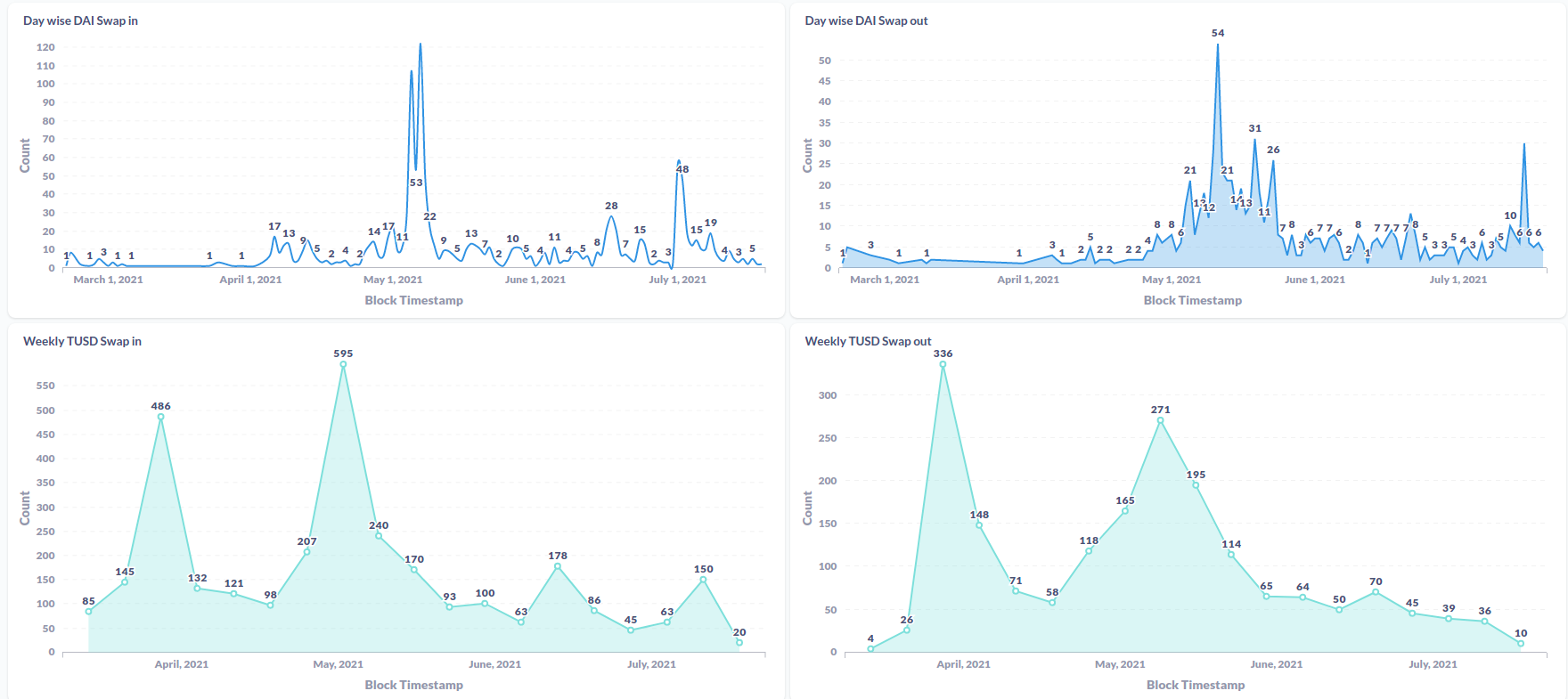This screenshot has height=699, width=1568.
Task: Select the 178 data point in Weekly TUSD Swap in
Action: (558, 566)
